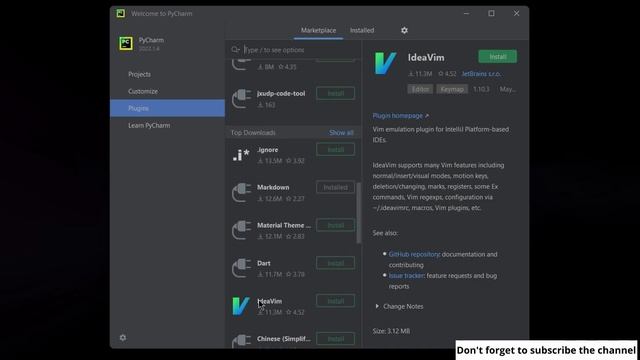Open the Issue tracker link

[x=406, y=276]
